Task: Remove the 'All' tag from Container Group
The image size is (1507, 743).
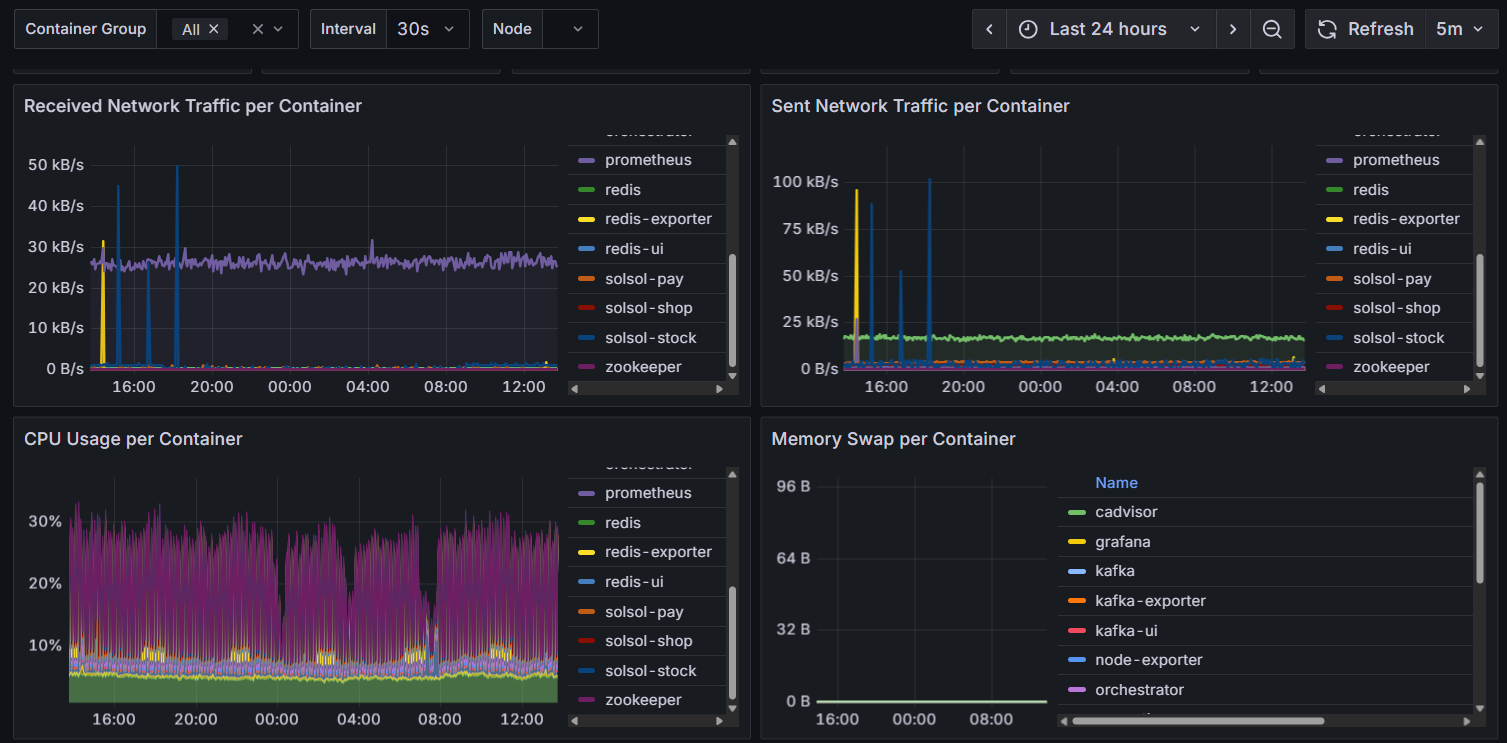Action: [x=214, y=30]
